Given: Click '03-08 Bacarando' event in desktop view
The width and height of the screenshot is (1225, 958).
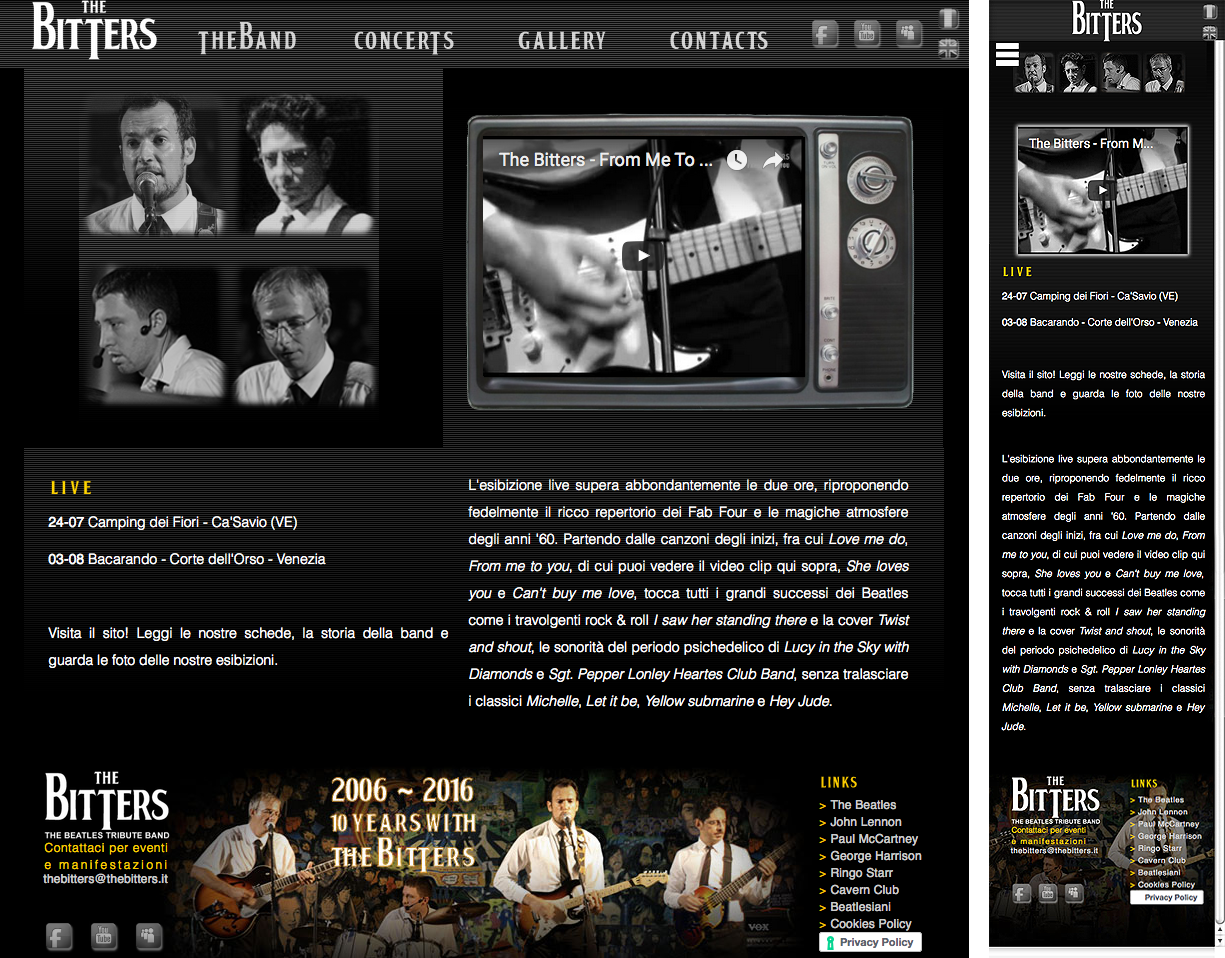Looking at the screenshot, I should pos(187,559).
